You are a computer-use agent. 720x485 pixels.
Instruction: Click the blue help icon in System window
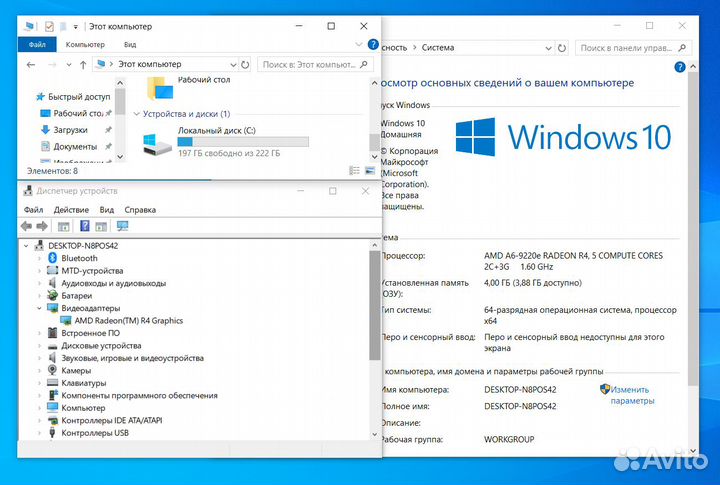click(680, 67)
